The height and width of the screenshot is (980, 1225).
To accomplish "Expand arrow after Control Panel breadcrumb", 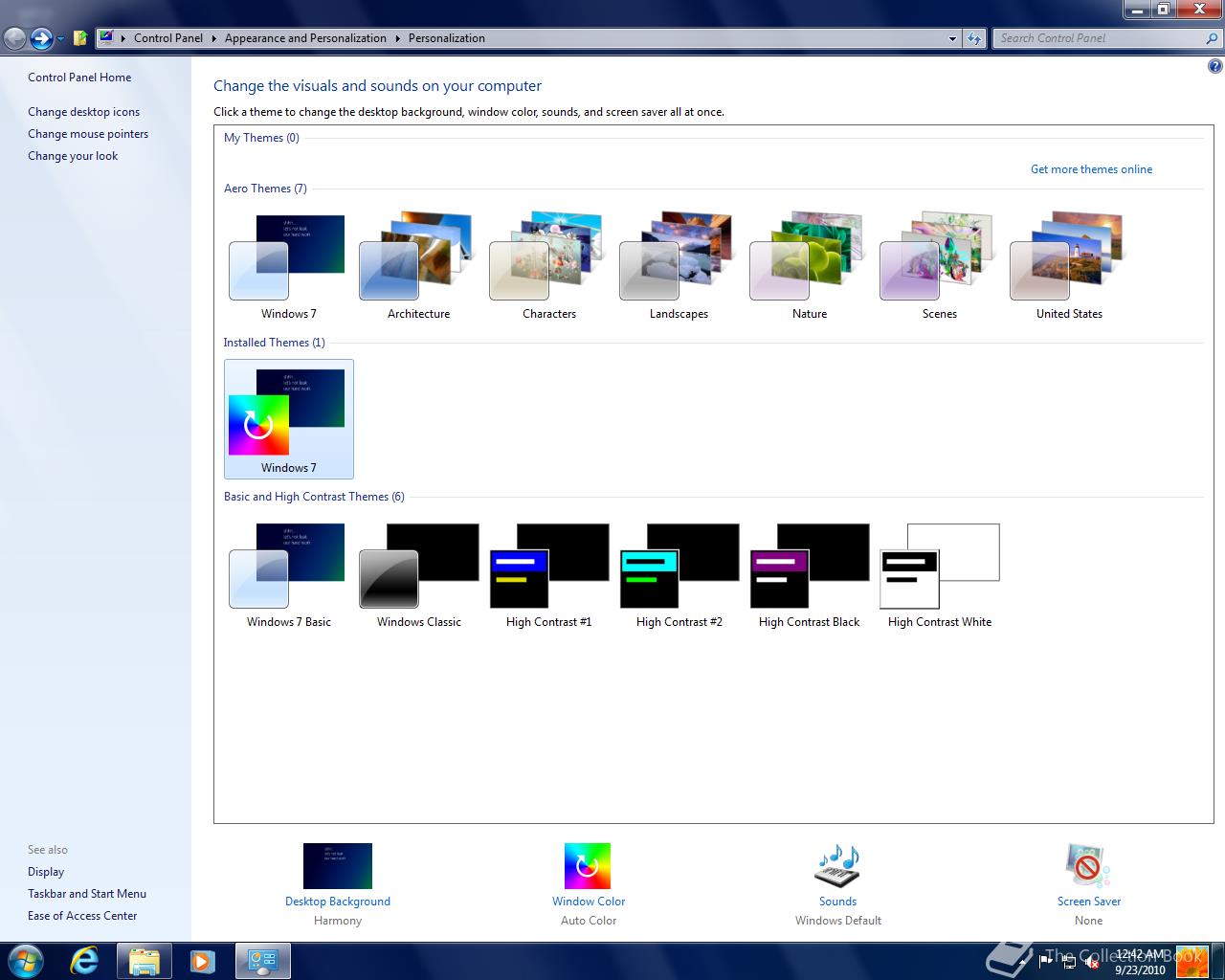I will [x=214, y=38].
